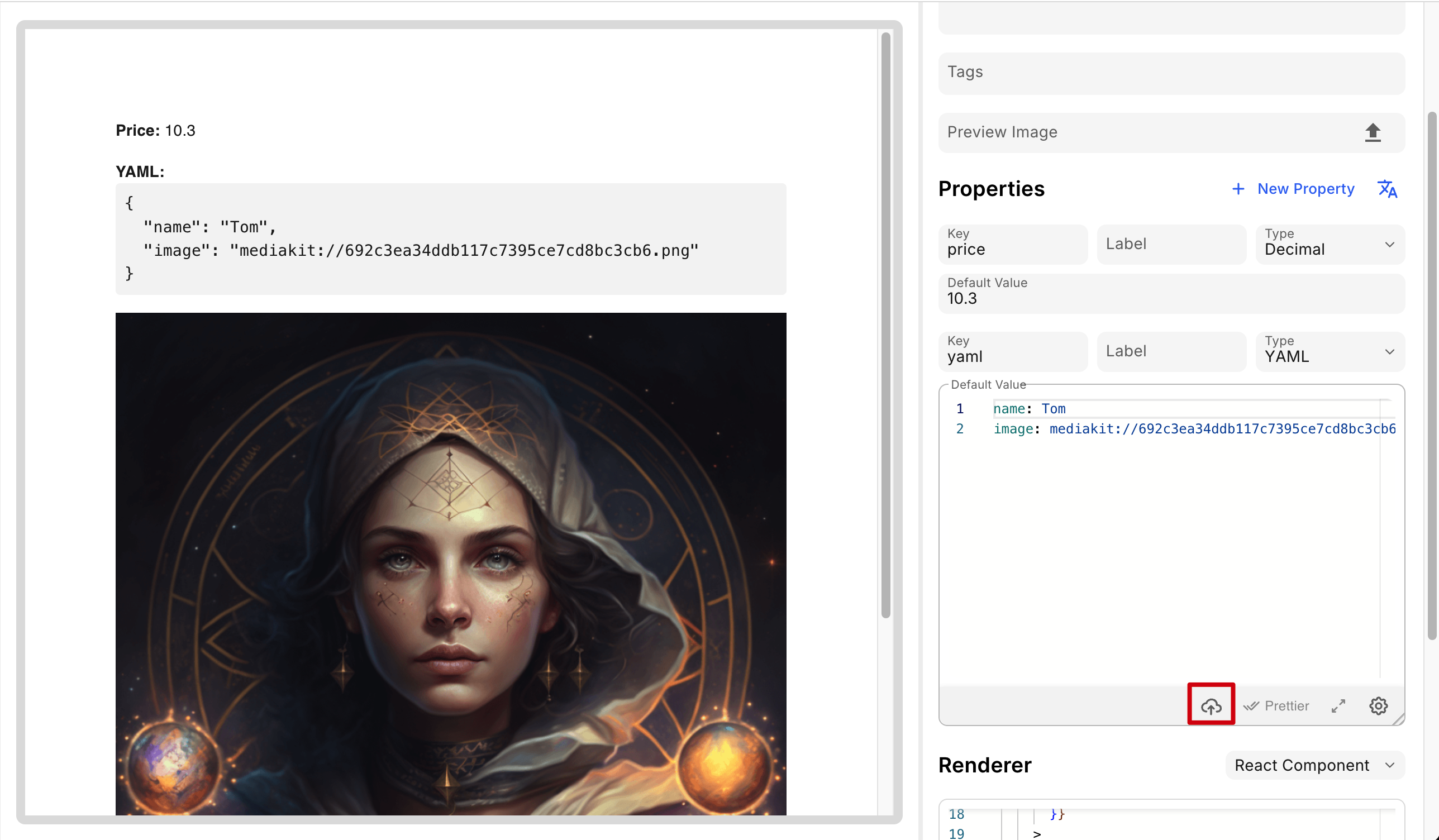1439x840 pixels.
Task: Click the Prettier double-check icon
Action: click(x=1251, y=706)
